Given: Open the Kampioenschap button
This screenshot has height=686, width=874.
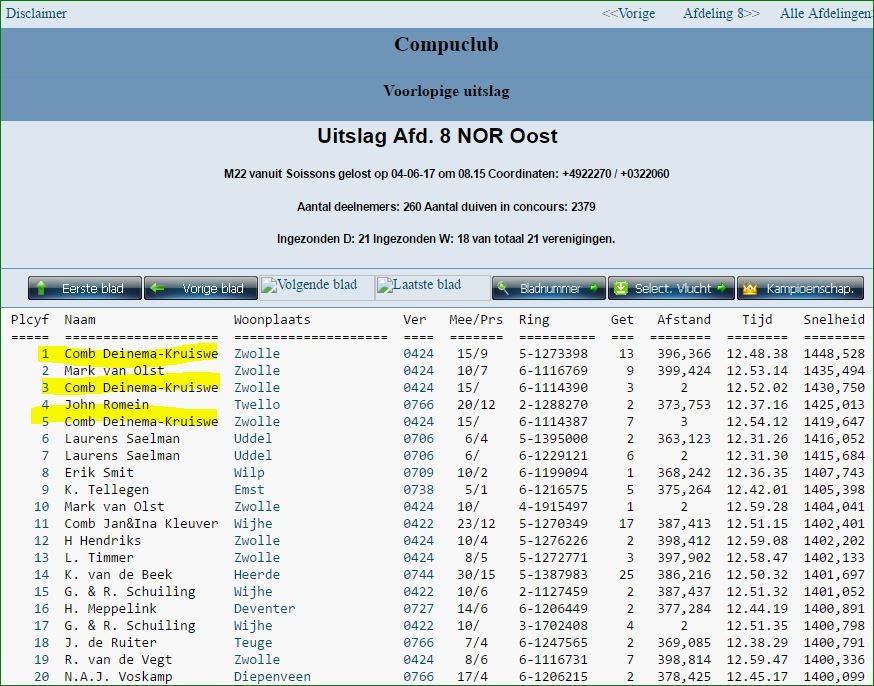Looking at the screenshot, I should coord(800,288).
